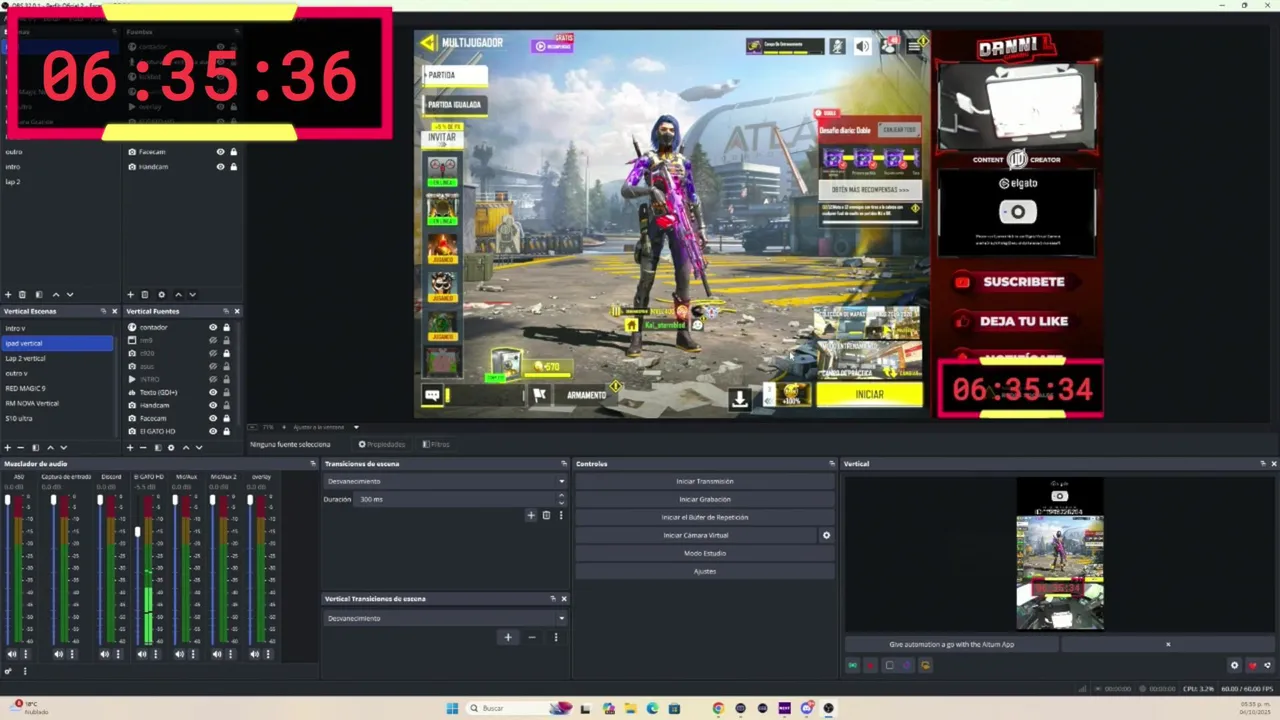The image size is (1280, 720).
Task: Open options menu for Mic/Aux 2 channel
Action: point(230,654)
